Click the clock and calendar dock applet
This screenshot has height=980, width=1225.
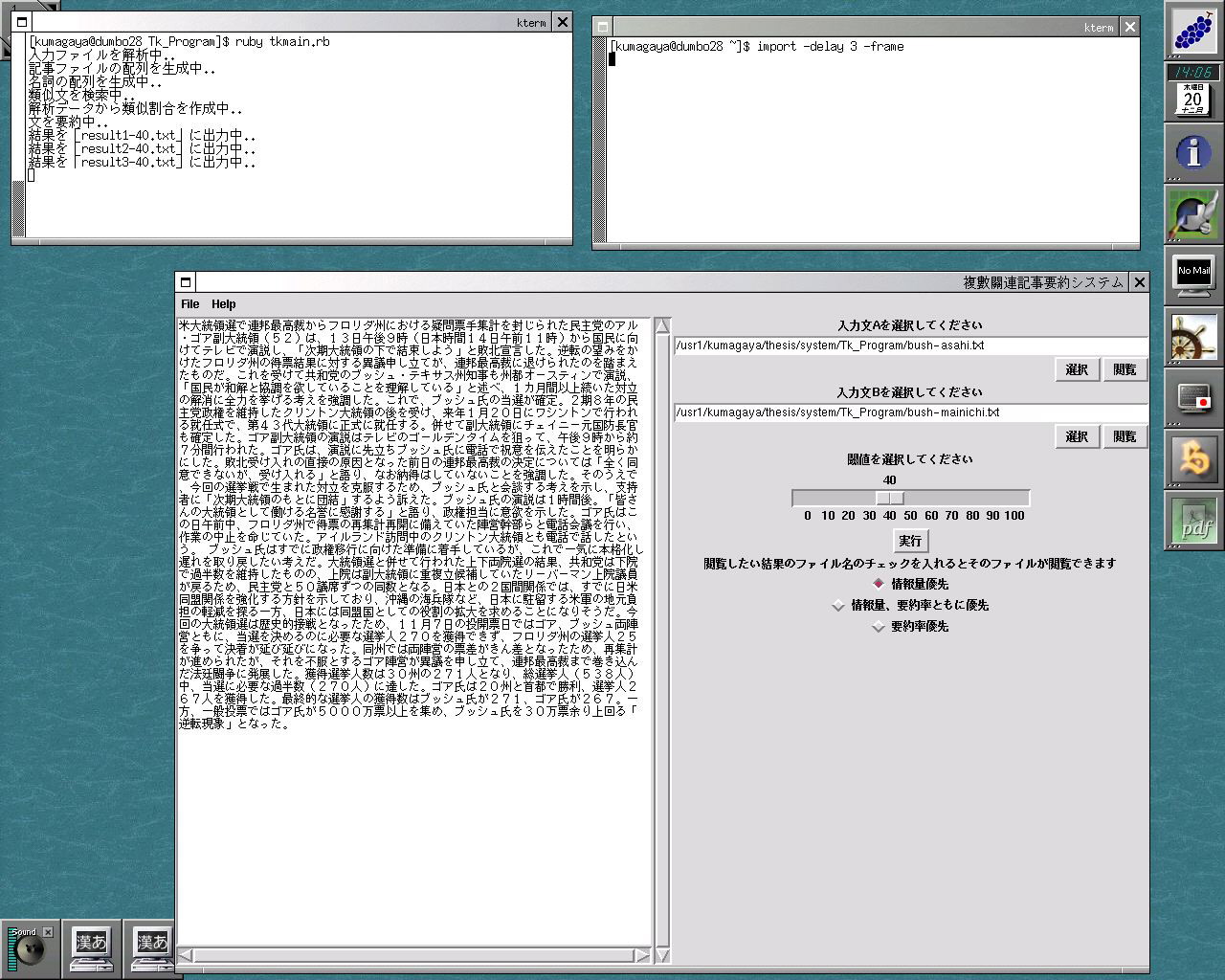(x=1192, y=90)
